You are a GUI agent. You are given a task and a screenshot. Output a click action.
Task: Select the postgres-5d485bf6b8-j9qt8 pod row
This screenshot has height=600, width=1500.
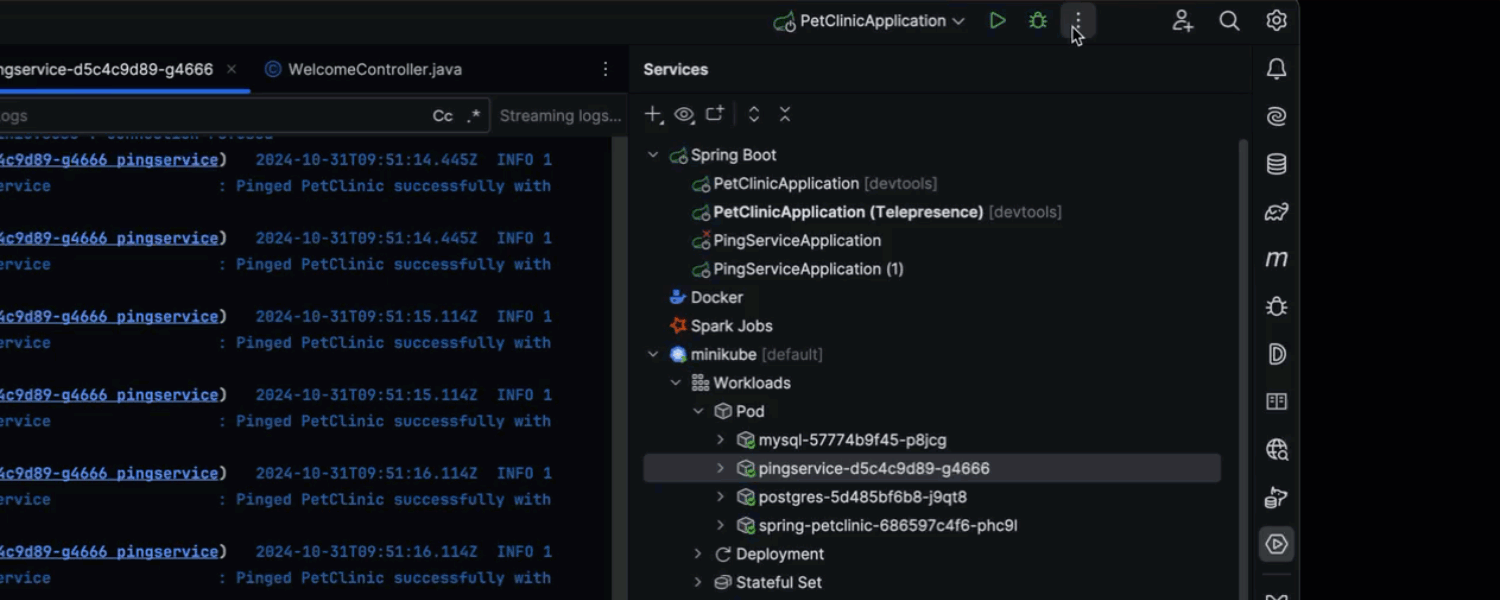pyautogui.click(x=932, y=497)
